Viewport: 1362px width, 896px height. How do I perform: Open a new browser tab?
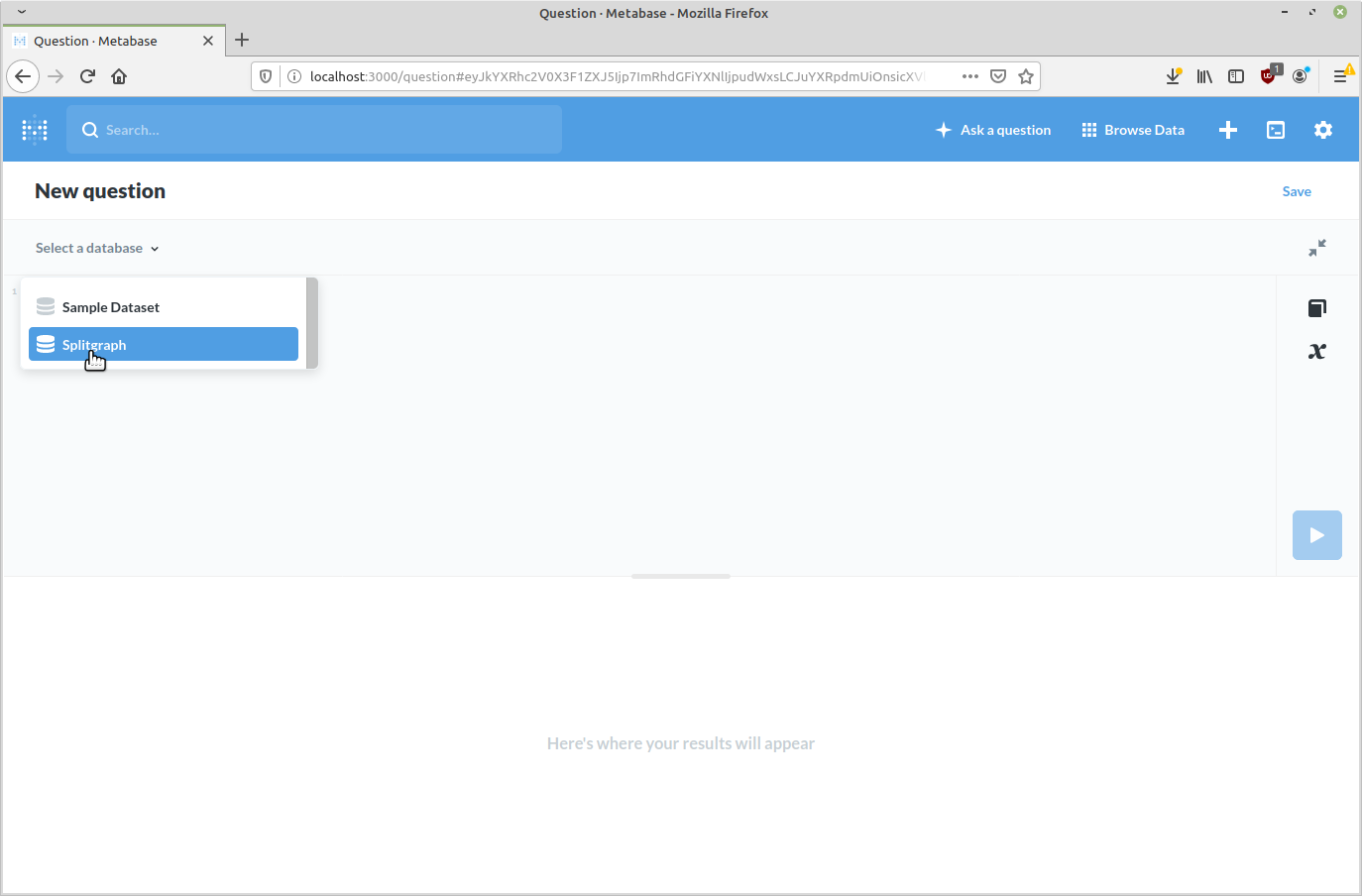coord(242,41)
